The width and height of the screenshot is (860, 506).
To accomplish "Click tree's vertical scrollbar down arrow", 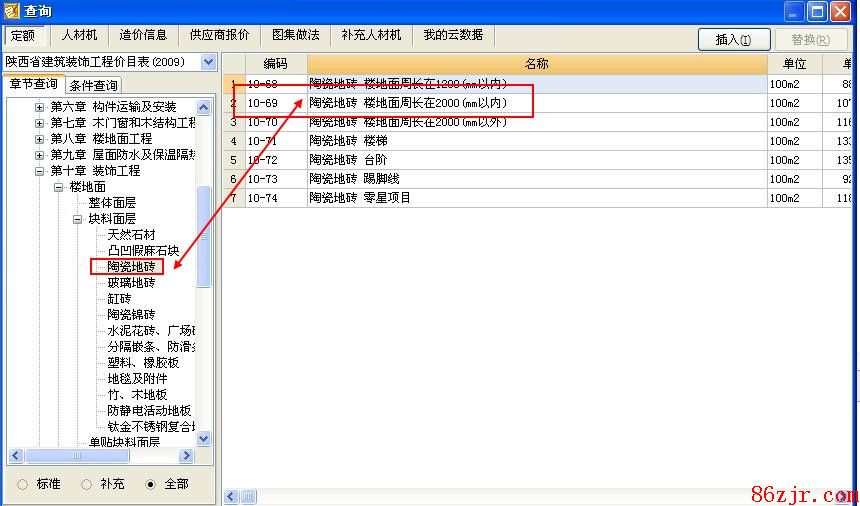I will 204,438.
